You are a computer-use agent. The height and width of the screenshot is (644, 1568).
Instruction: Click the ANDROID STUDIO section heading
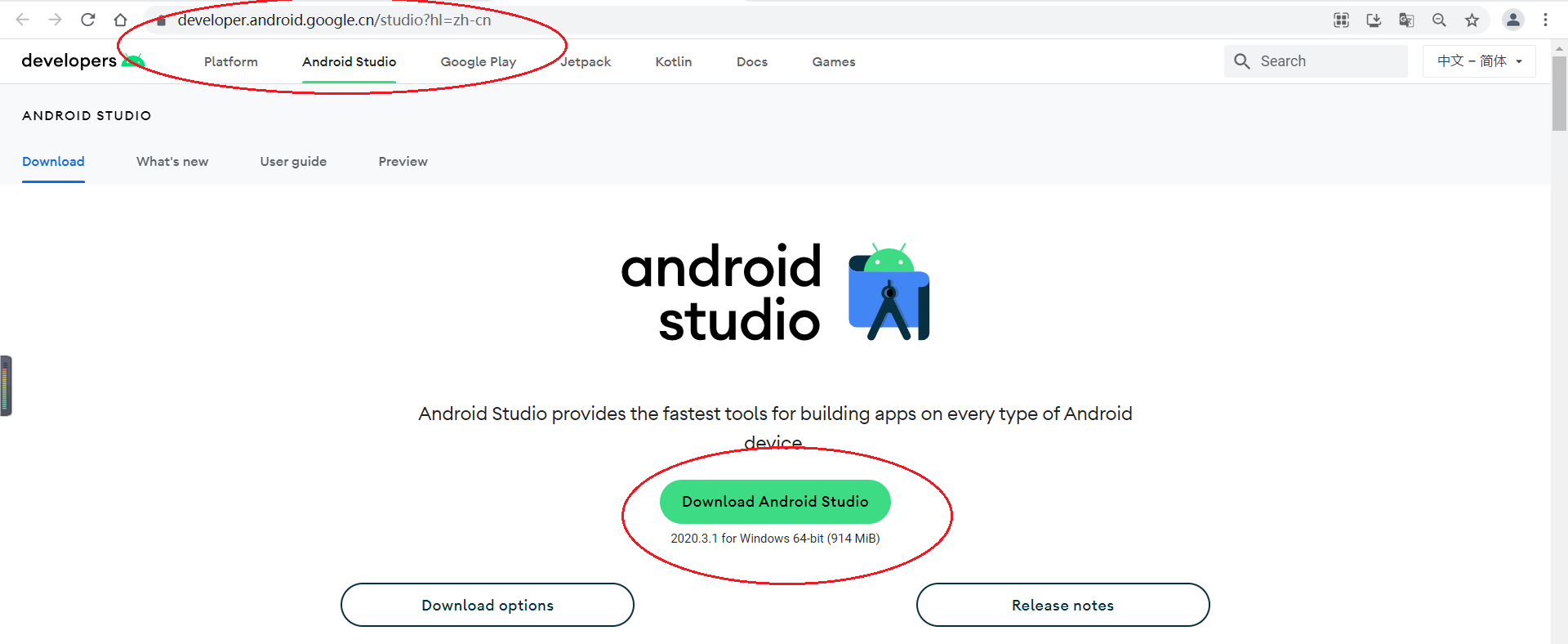click(x=87, y=116)
